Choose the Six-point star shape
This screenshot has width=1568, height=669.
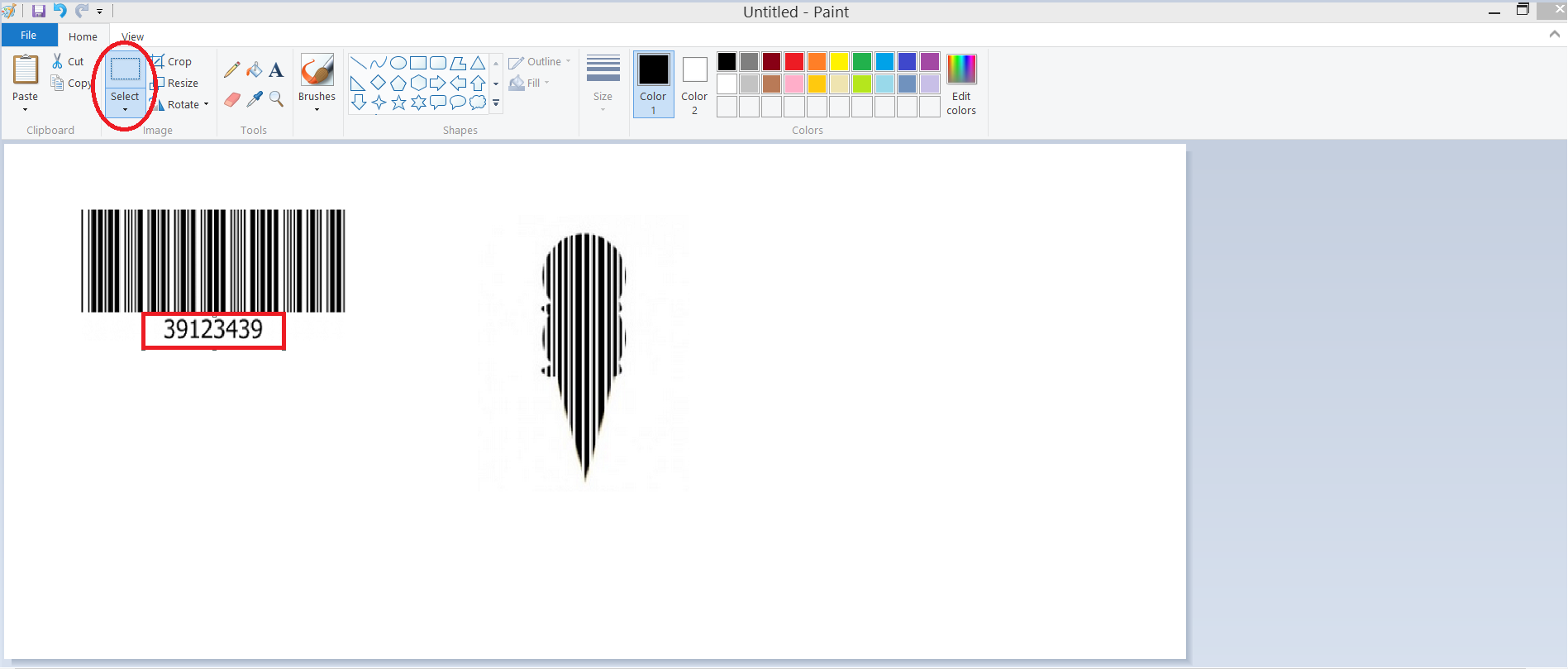(x=418, y=103)
